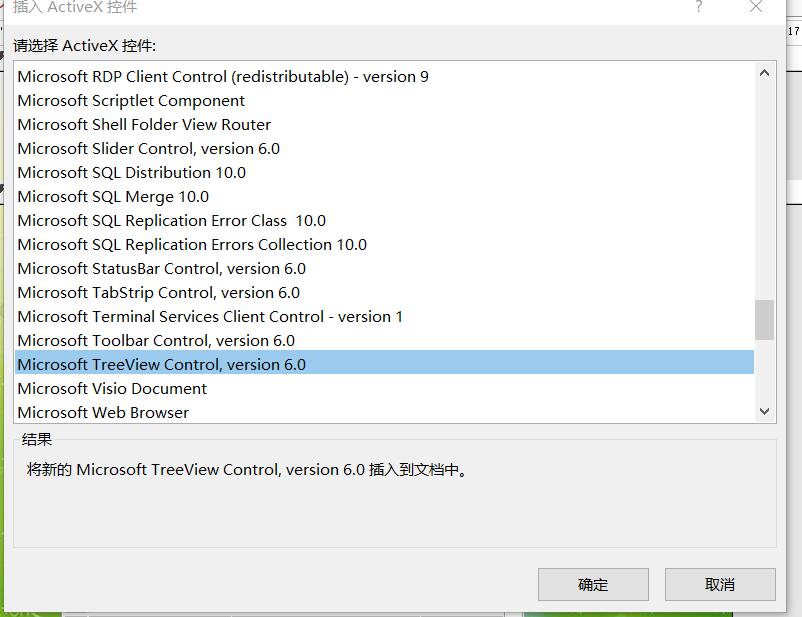Close the ActiveX control dialog
The width and height of the screenshot is (802, 617).
point(756,7)
